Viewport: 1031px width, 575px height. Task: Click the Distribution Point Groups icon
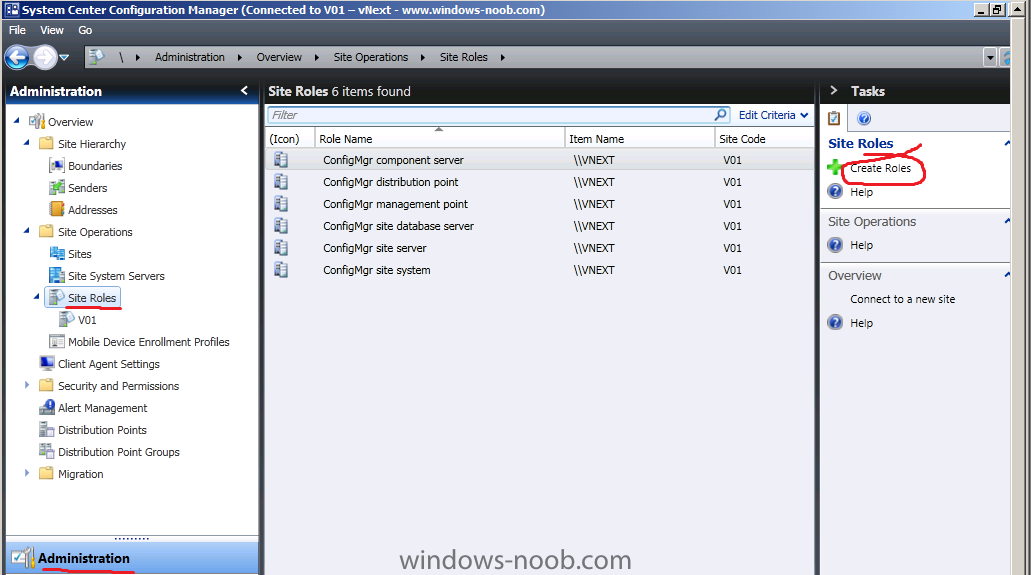47,451
